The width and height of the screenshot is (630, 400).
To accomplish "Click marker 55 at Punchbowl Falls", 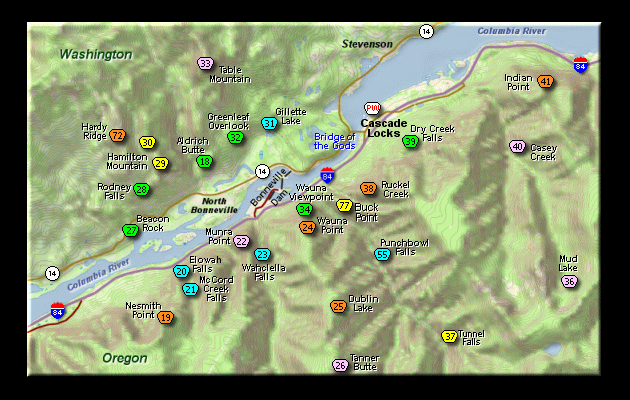I will click(382, 254).
